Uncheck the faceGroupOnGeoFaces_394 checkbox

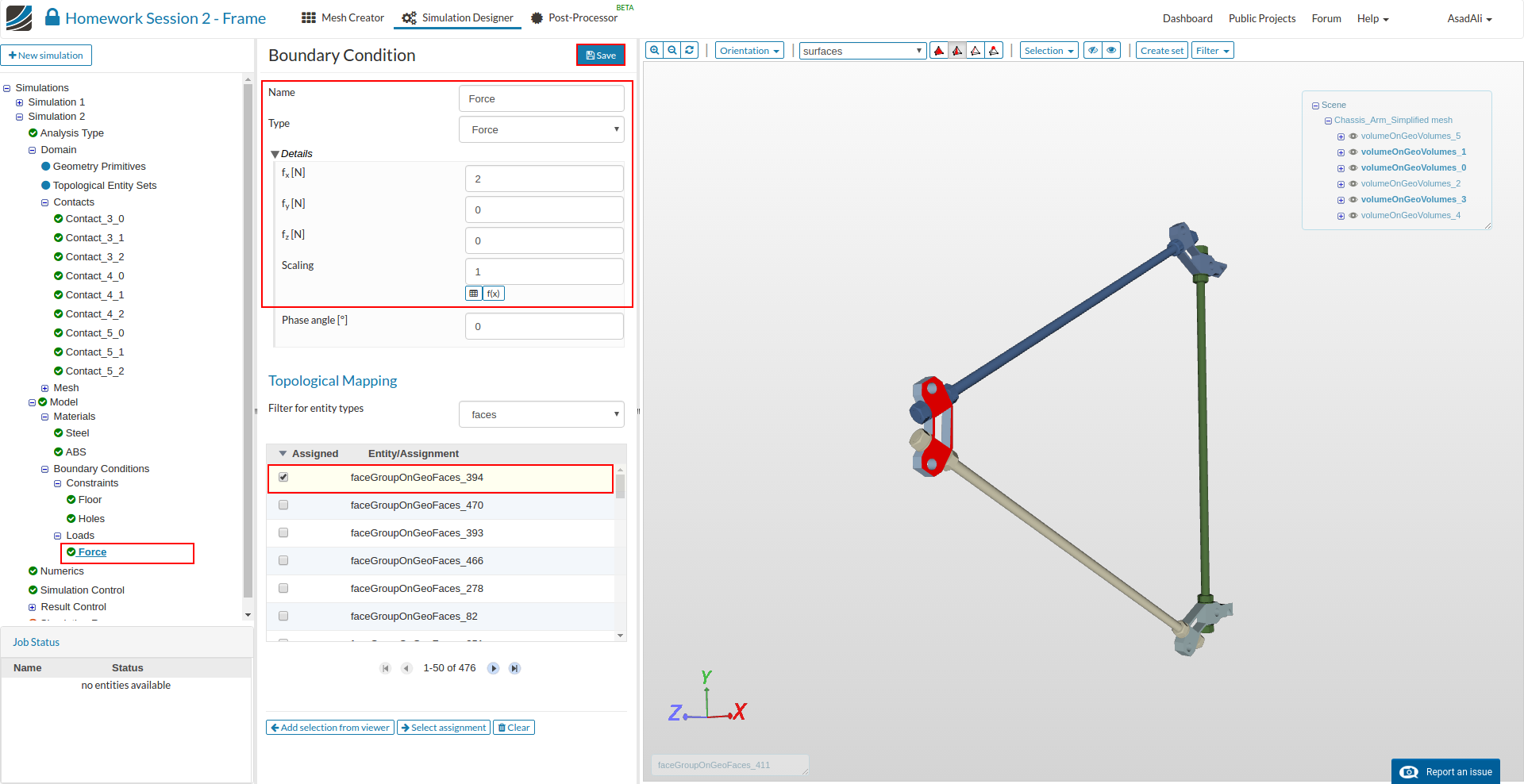tap(283, 478)
